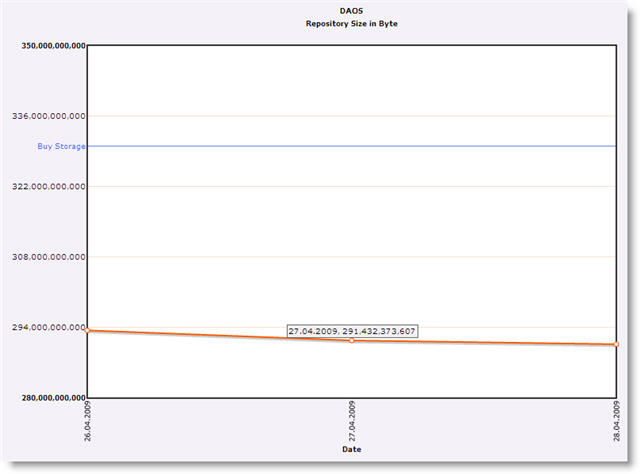Click the 280,000,000,000 y-axis label
Viewport: 640px width, 474px height.
[x=46, y=398]
